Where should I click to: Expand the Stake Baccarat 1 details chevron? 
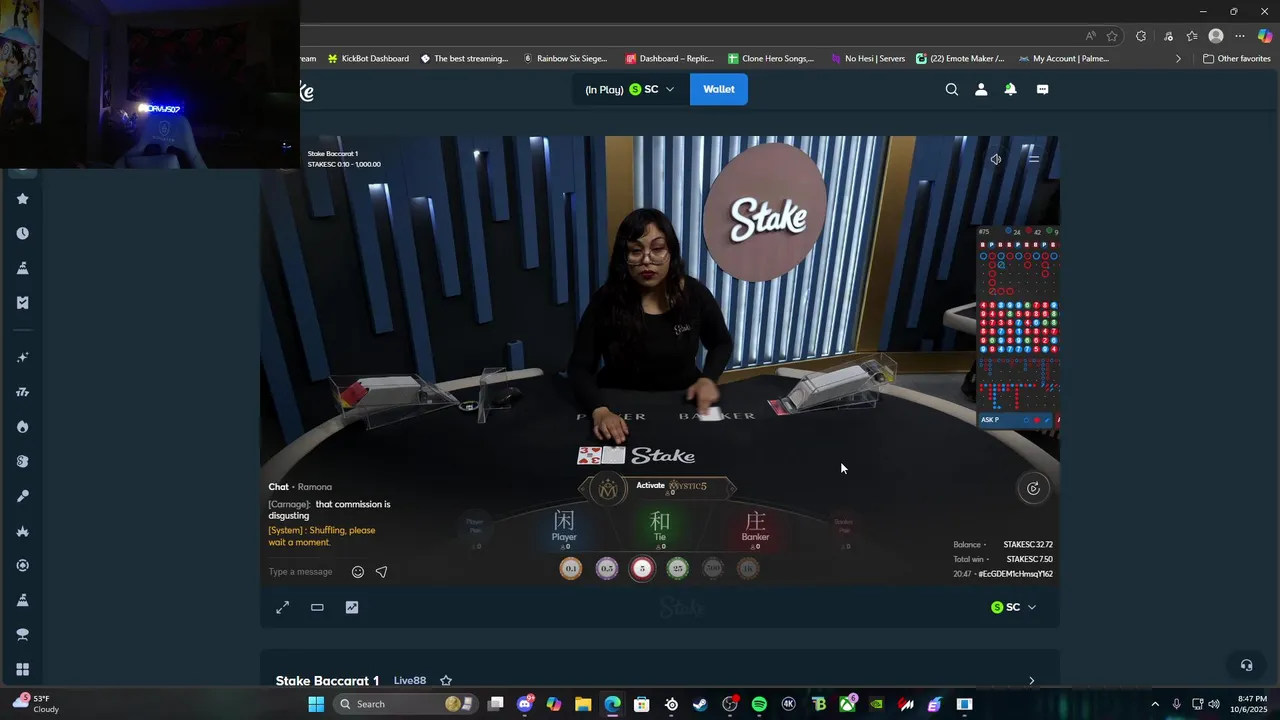[x=1032, y=681]
